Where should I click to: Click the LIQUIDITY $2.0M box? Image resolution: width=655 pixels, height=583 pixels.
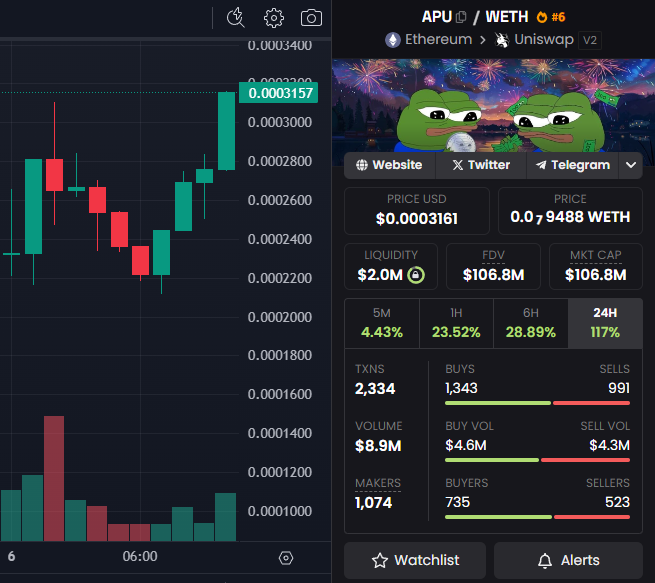tap(391, 266)
